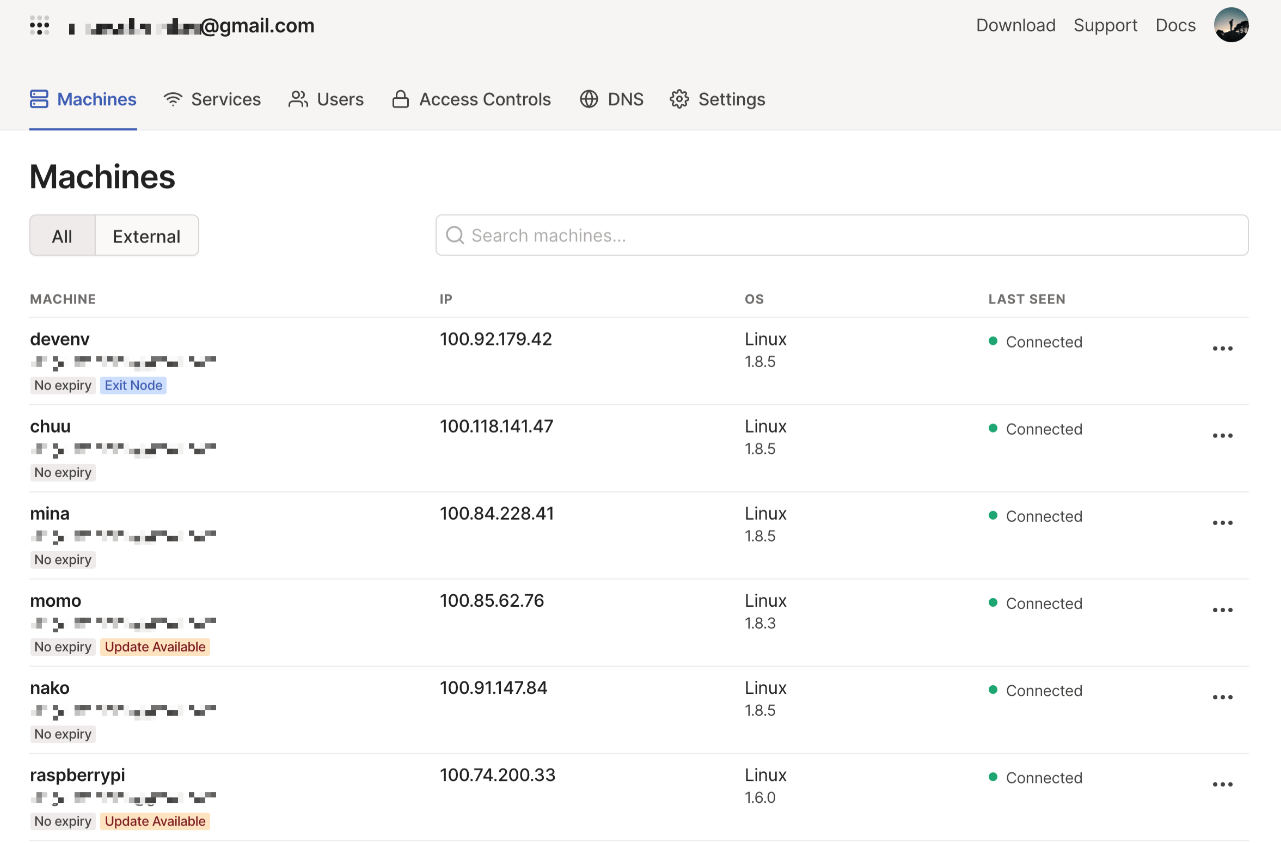
Task: Click version 1.8.3 in the momo row
Action: click(760, 623)
